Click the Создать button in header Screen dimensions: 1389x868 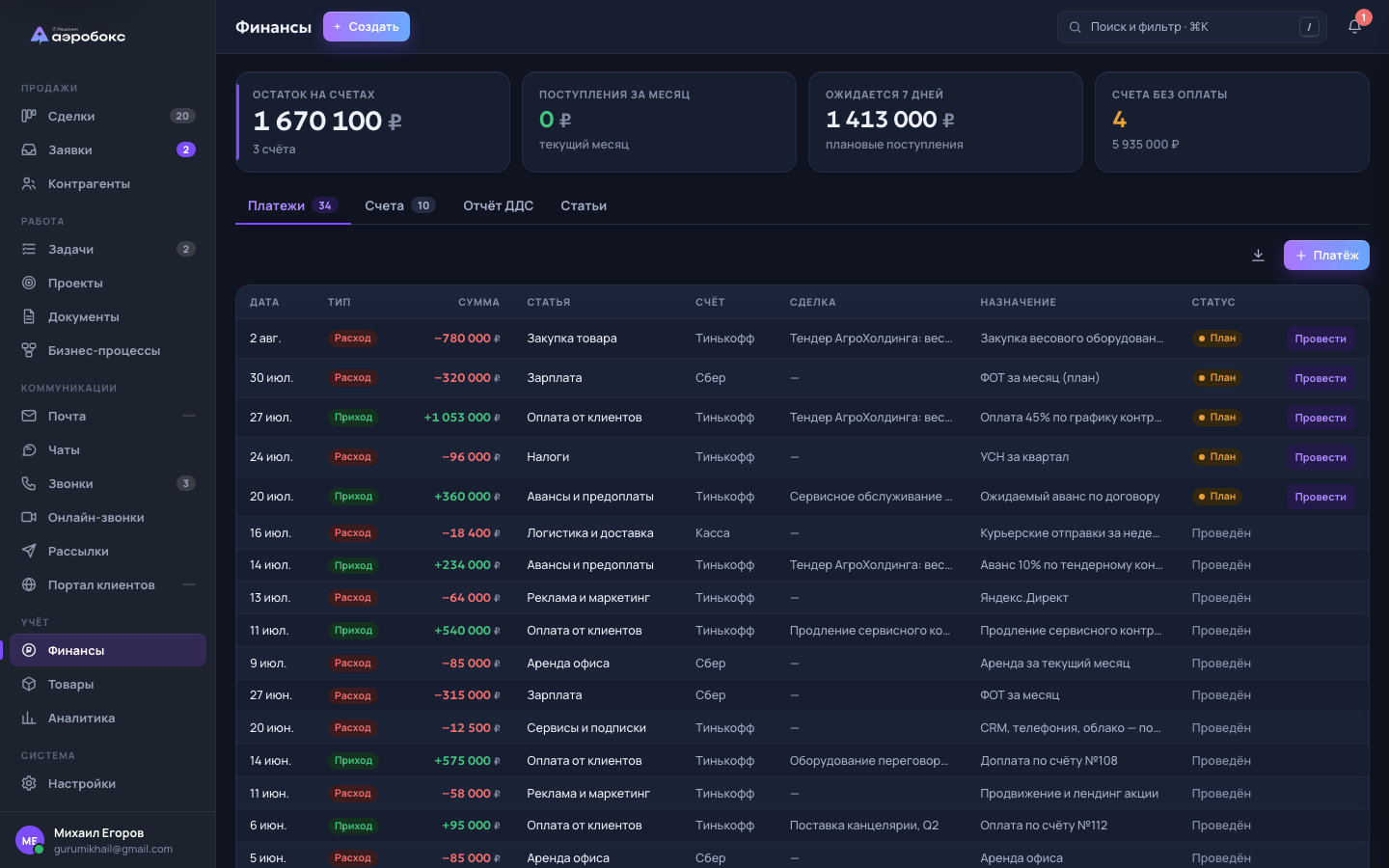coord(367,27)
